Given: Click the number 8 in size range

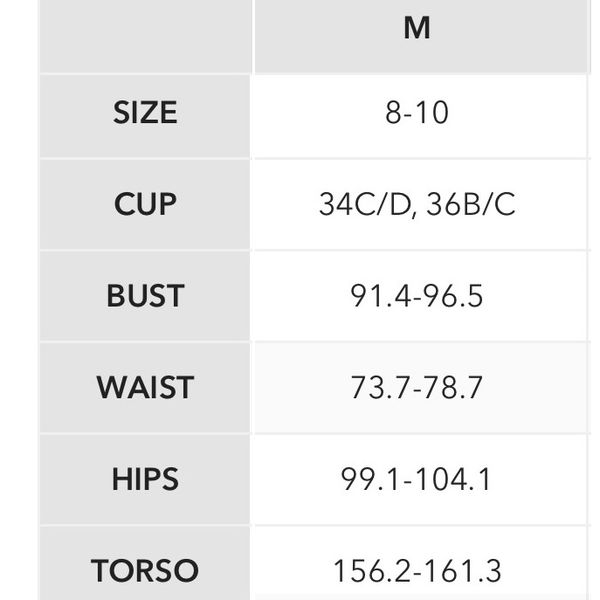Looking at the screenshot, I should click(x=393, y=113).
